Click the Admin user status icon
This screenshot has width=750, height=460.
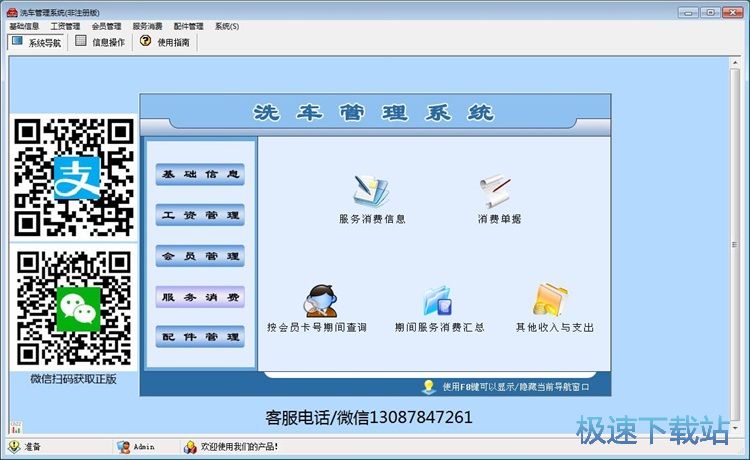click(x=123, y=447)
